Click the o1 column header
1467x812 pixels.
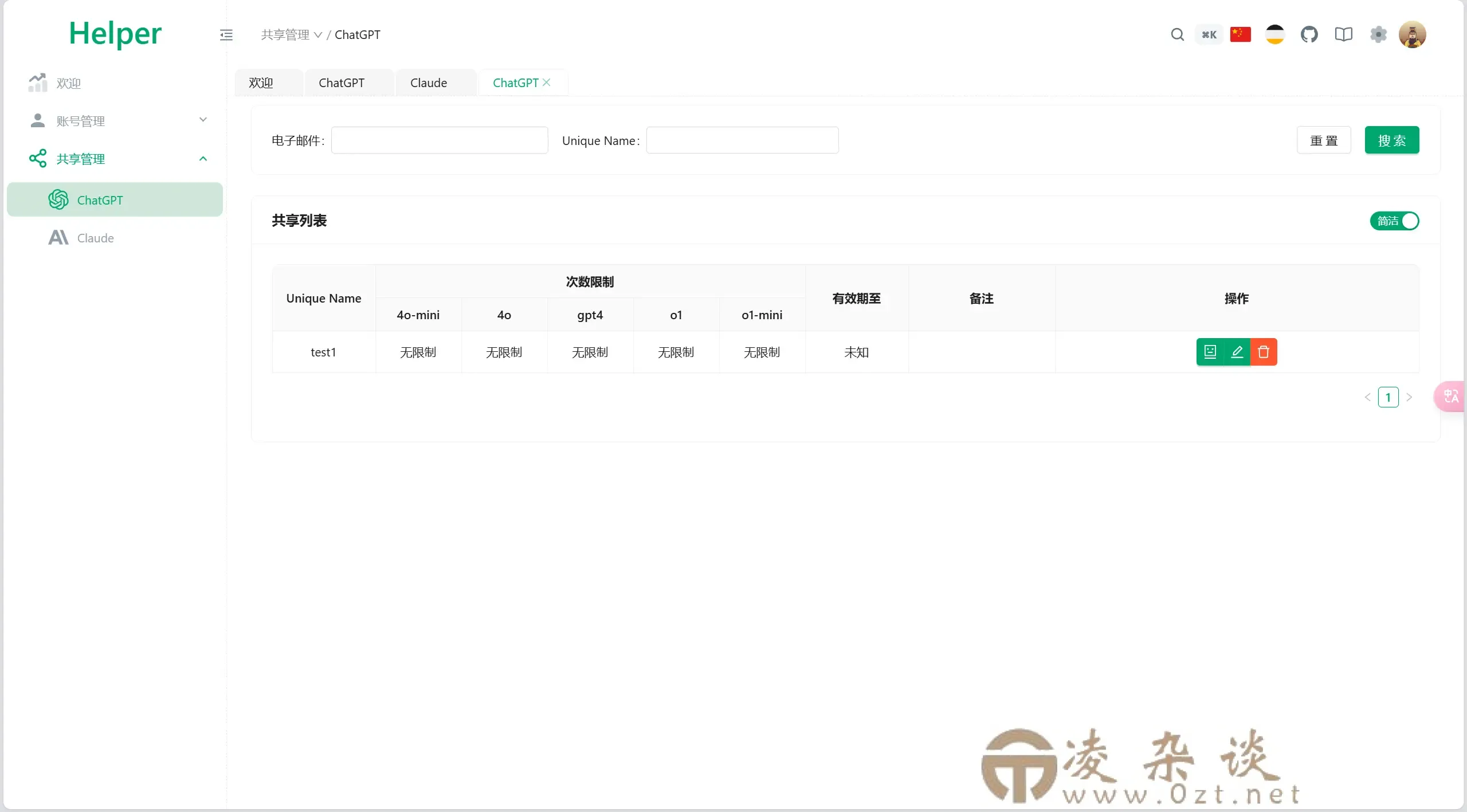[676, 315]
